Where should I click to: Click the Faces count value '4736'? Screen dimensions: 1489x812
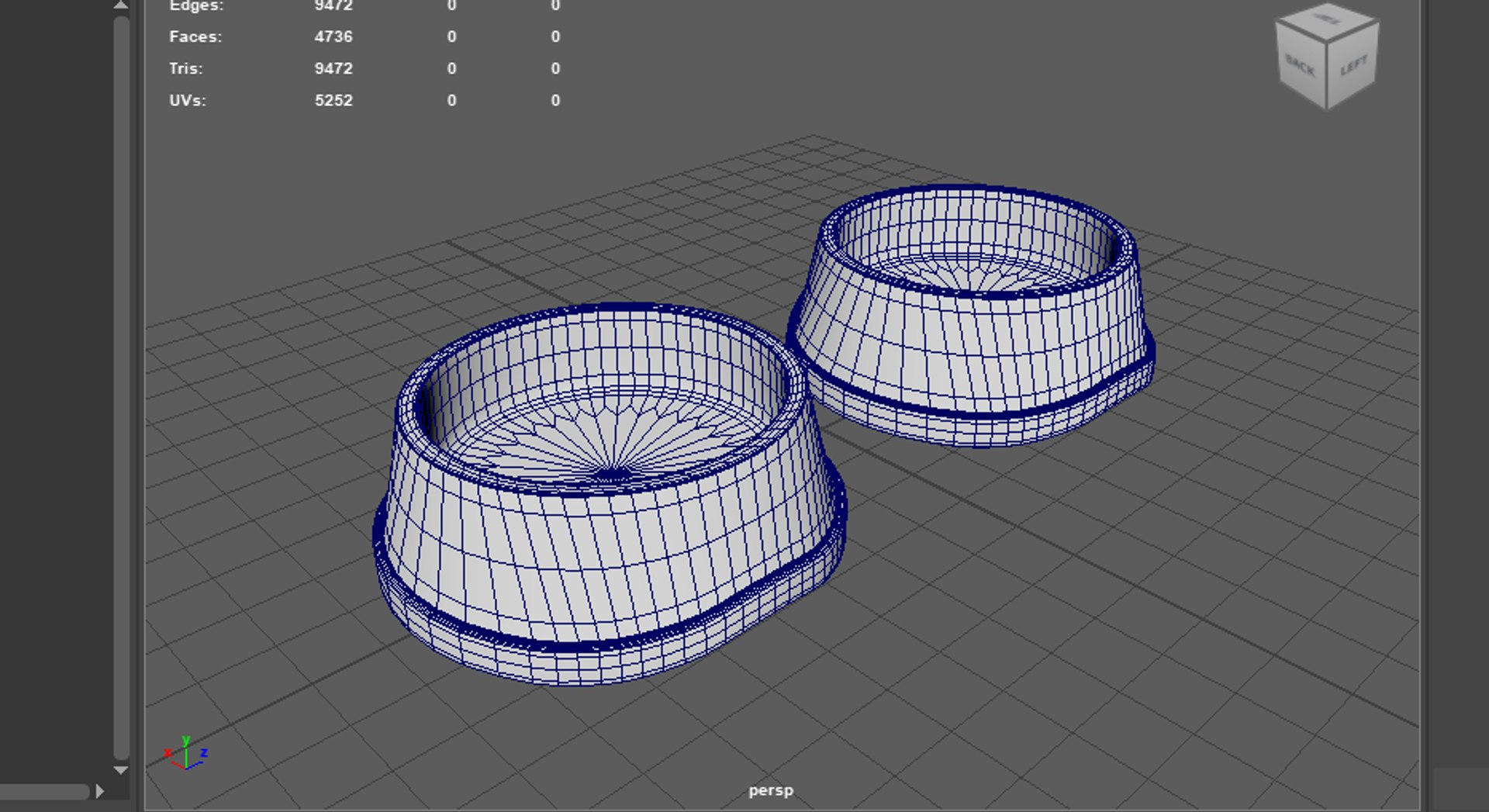click(x=333, y=36)
